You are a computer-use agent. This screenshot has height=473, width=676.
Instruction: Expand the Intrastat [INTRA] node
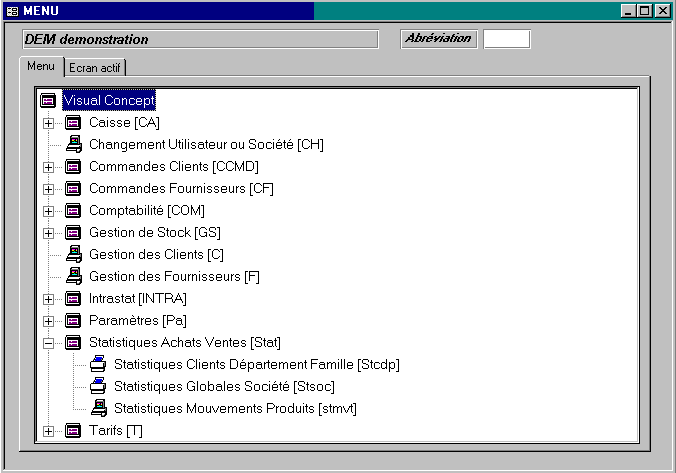click(x=48, y=299)
